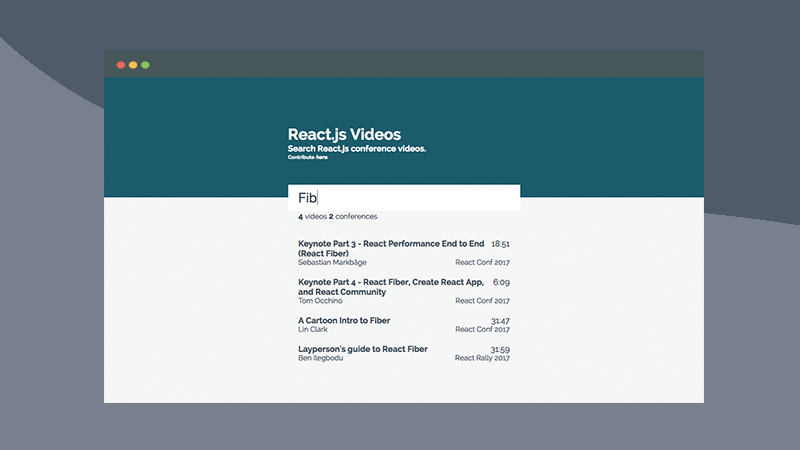Click the duration "6:09"

click(x=501, y=282)
